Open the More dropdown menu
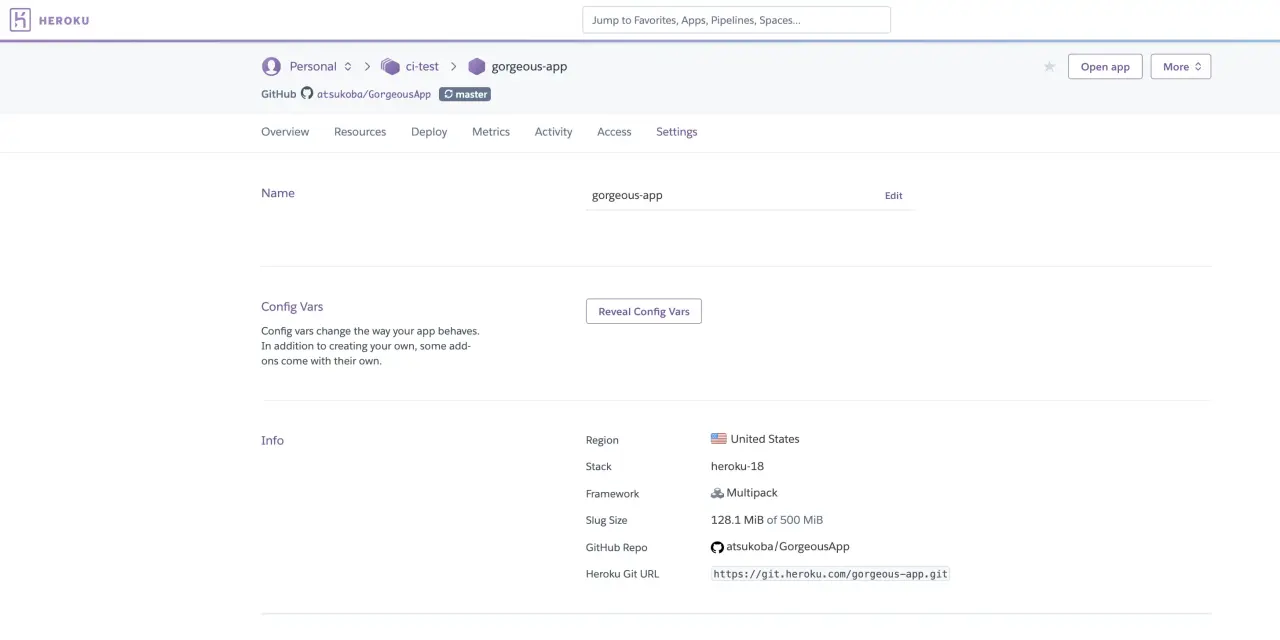 1180,67
